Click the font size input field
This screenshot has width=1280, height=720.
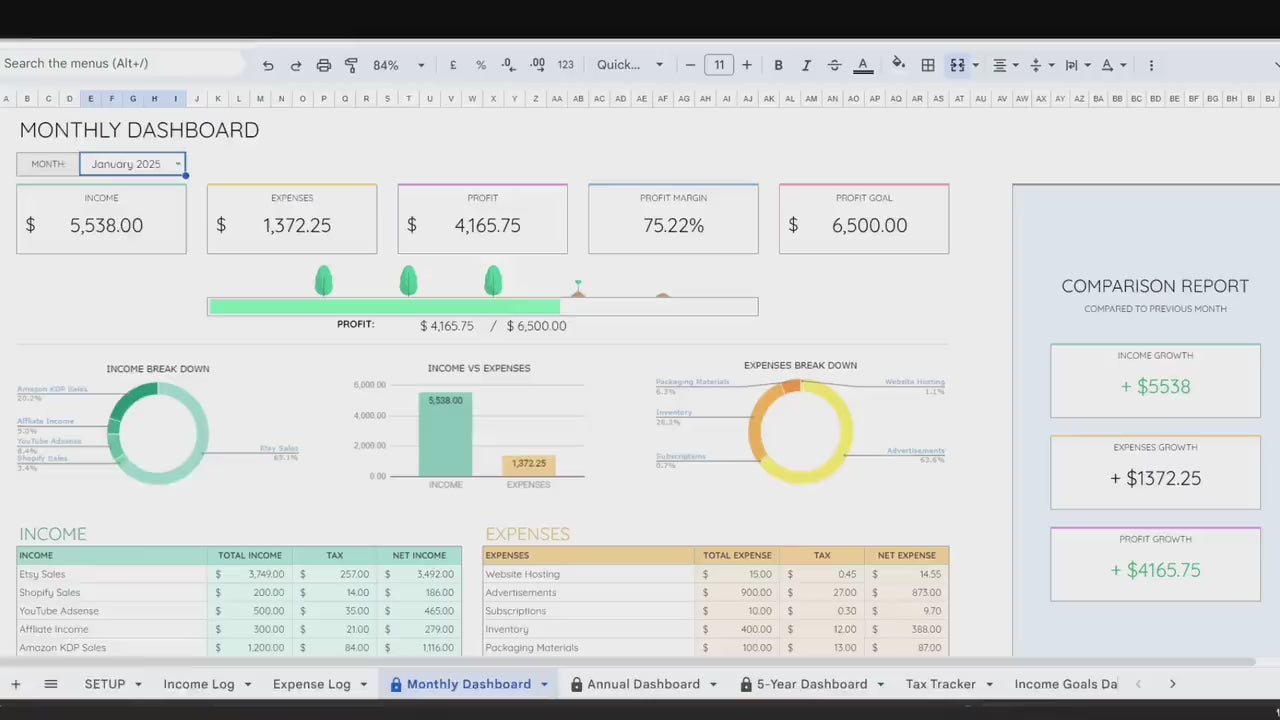718,65
